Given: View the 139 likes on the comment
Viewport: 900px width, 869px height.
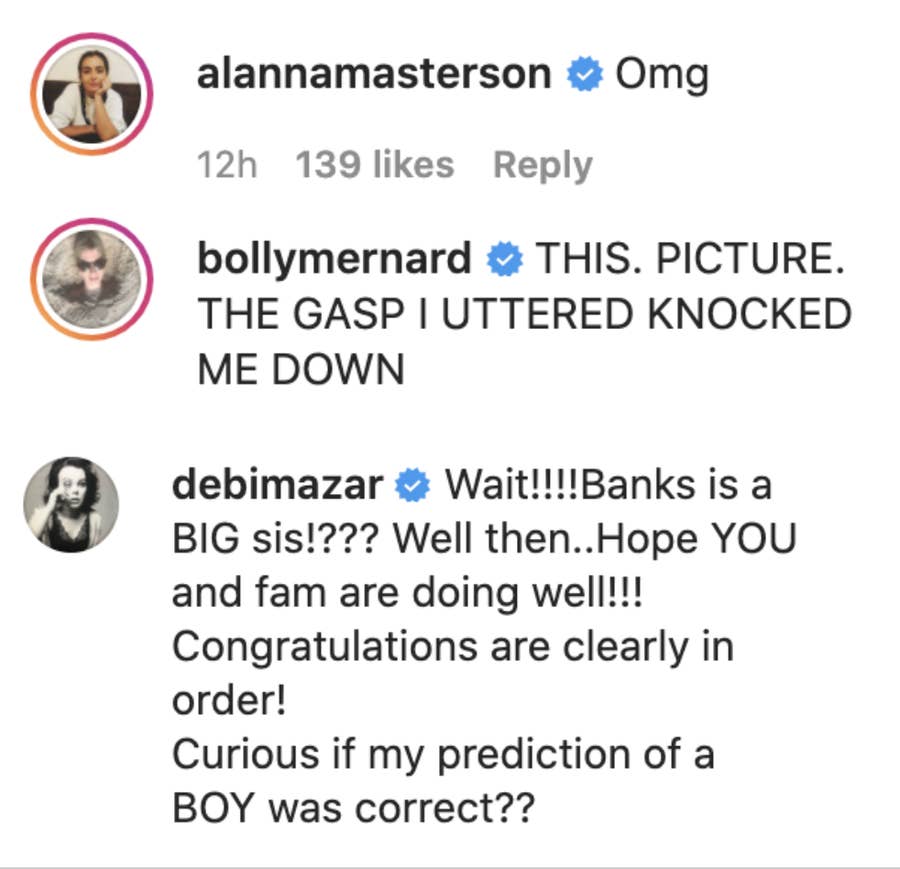Looking at the screenshot, I should 374,165.
